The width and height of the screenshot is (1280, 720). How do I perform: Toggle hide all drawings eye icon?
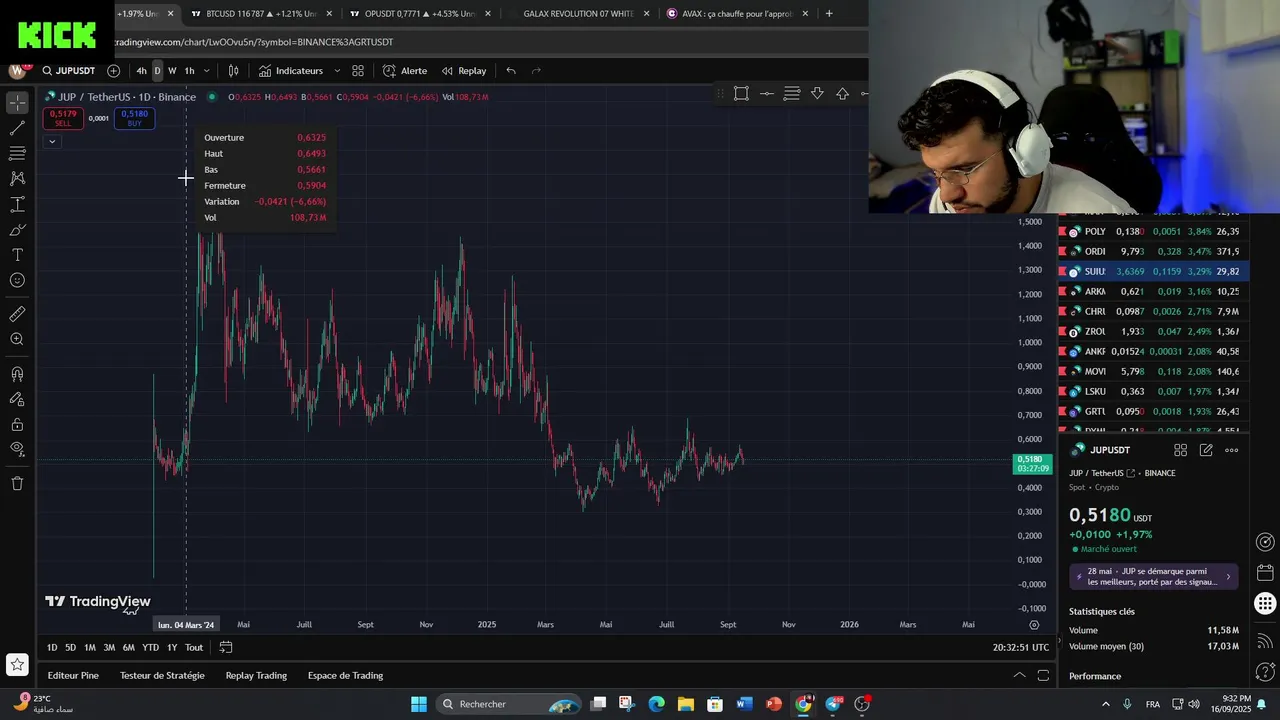(17, 450)
